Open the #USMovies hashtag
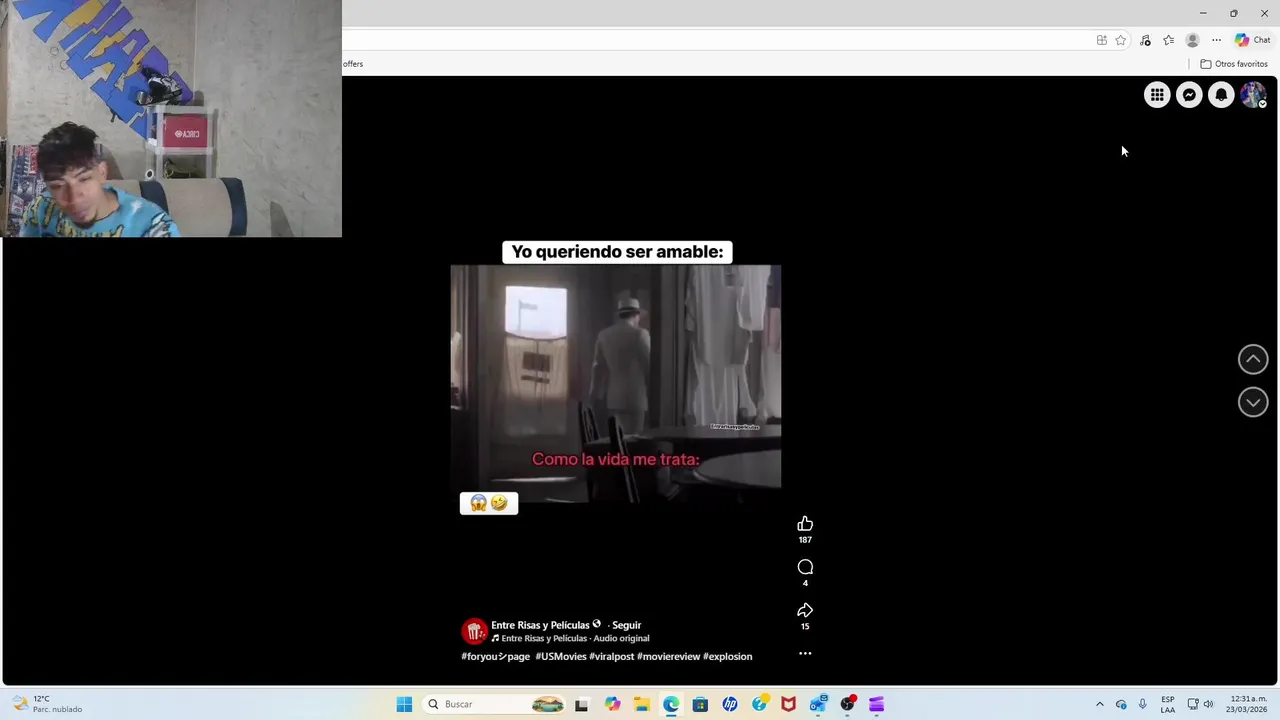This screenshot has width=1280, height=720. click(x=560, y=656)
